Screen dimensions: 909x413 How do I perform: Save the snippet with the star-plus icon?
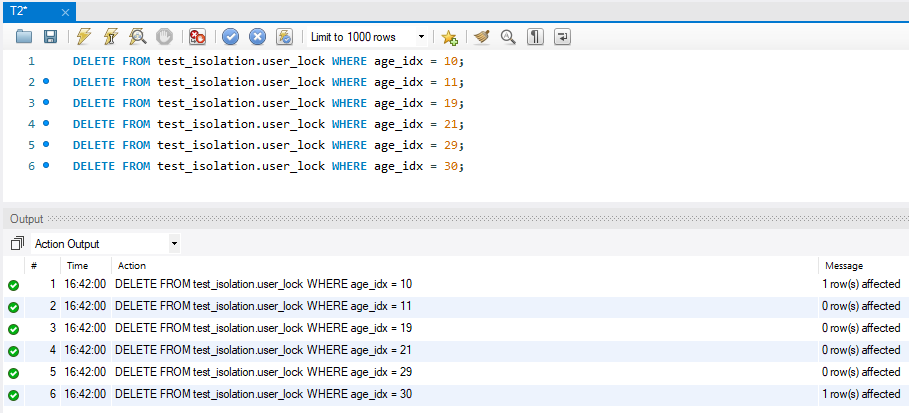[x=449, y=37]
